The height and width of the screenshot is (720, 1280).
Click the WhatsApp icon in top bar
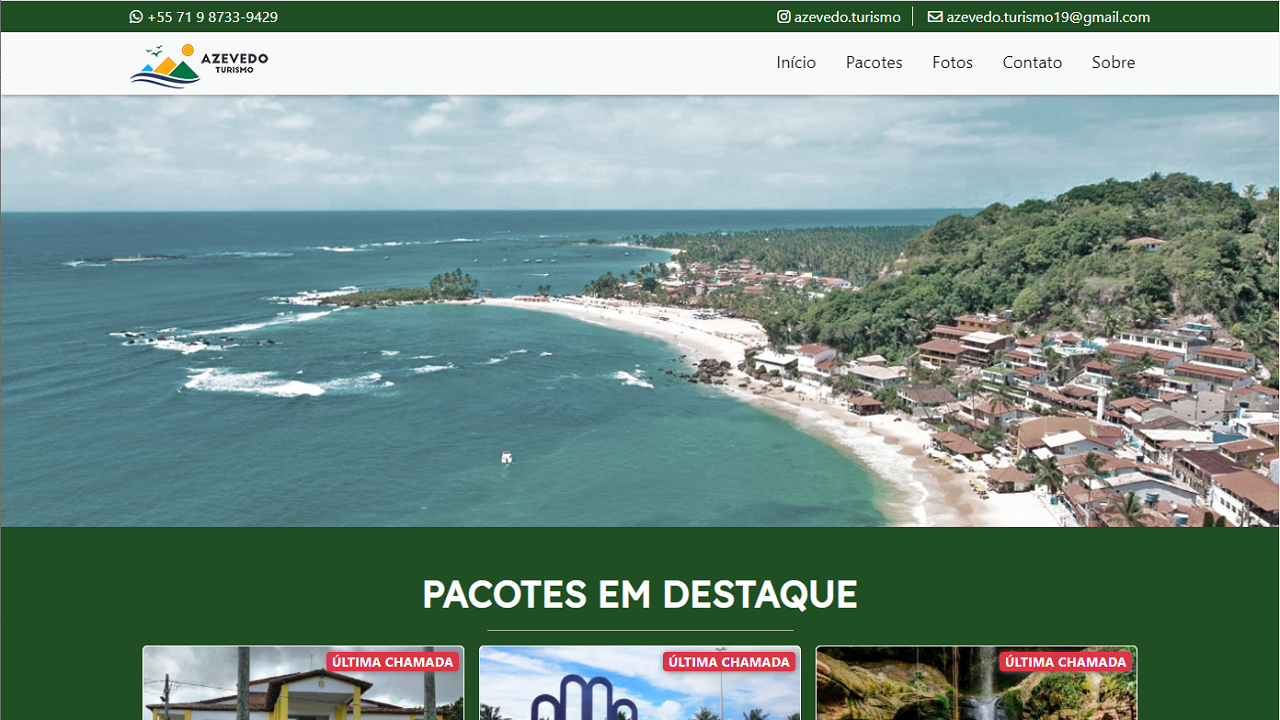click(x=137, y=17)
